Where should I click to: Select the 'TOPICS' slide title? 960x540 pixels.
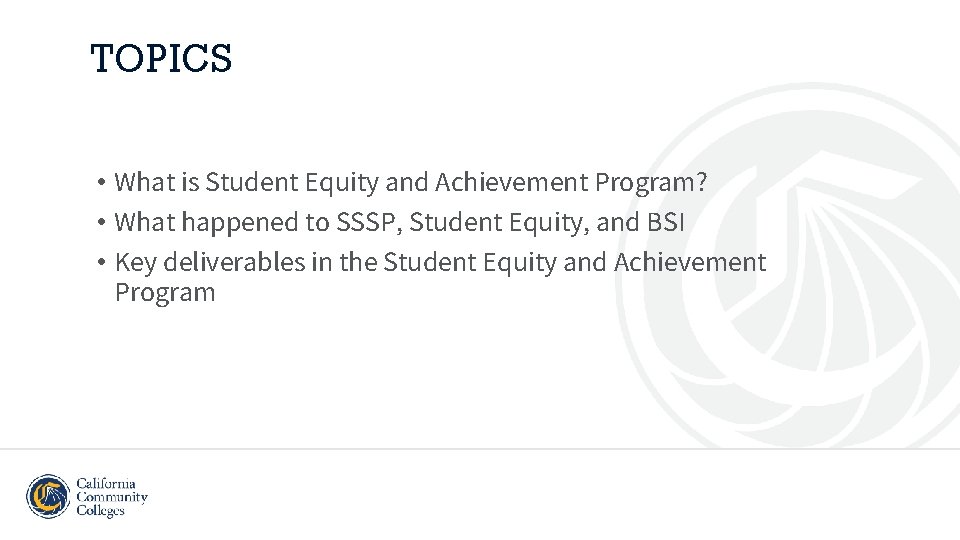161,59
